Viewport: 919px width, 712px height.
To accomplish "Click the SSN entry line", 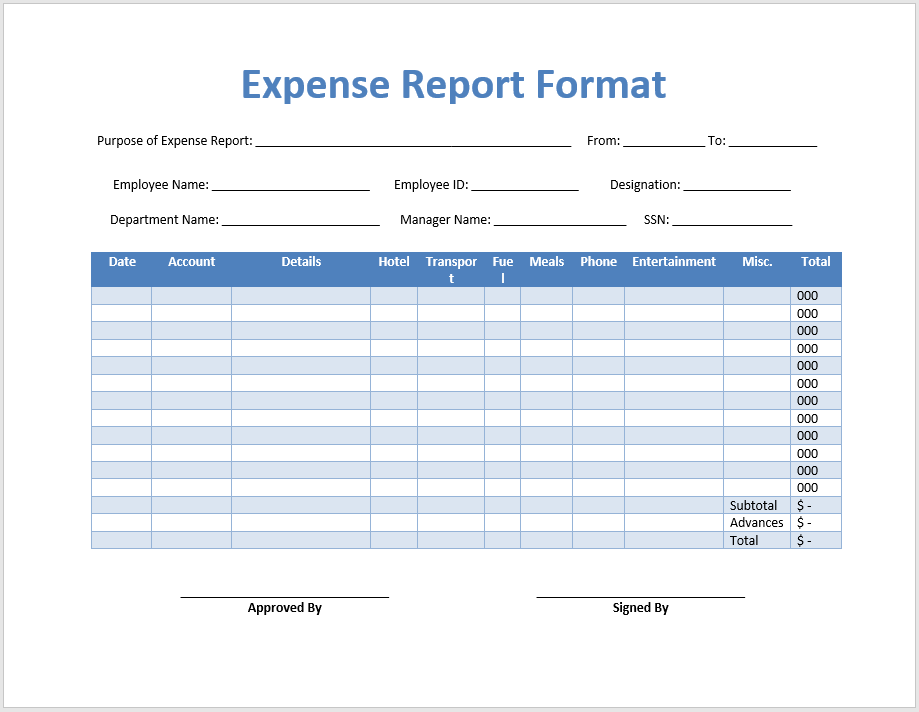I will 732,222.
